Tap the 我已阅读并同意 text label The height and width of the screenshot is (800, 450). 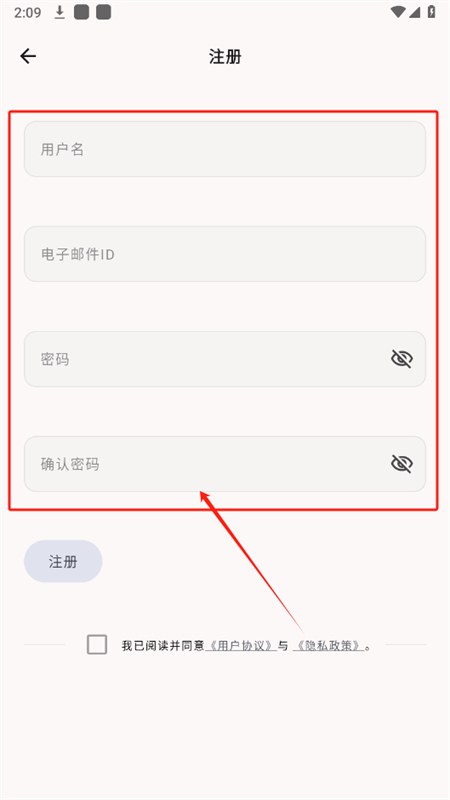tap(163, 645)
